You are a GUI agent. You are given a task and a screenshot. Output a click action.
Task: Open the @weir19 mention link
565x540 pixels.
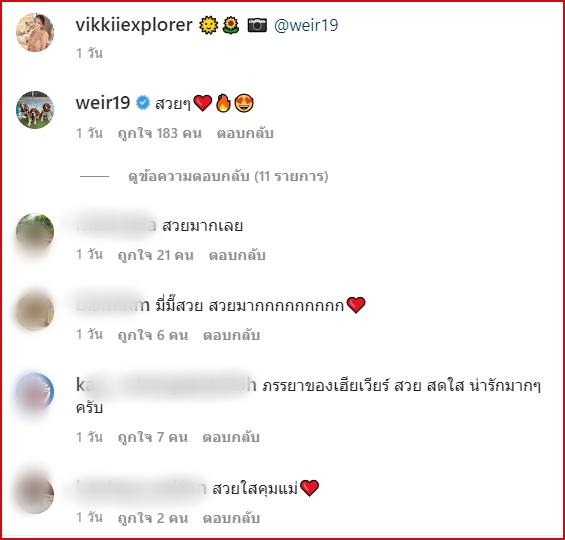coord(306,25)
